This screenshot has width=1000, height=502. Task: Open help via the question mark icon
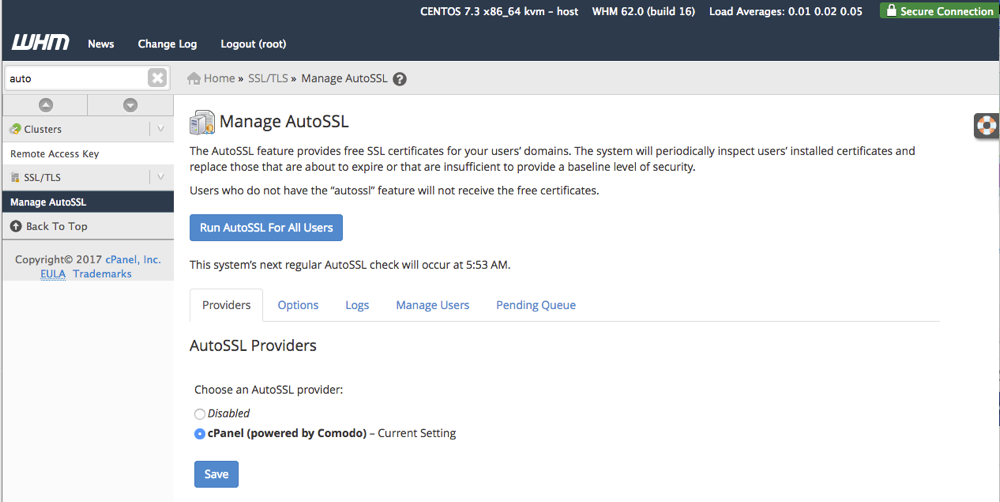(400, 79)
